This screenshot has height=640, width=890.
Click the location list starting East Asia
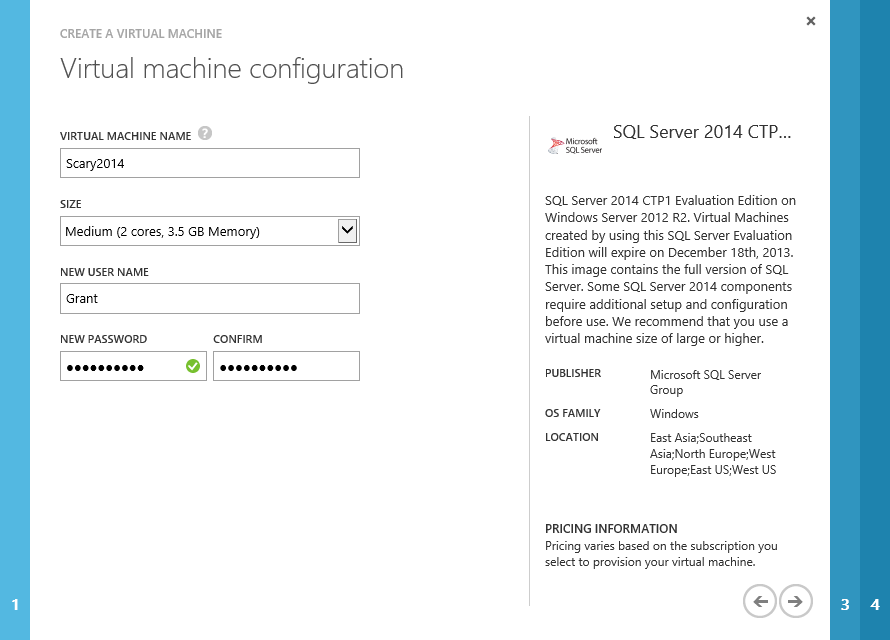713,454
